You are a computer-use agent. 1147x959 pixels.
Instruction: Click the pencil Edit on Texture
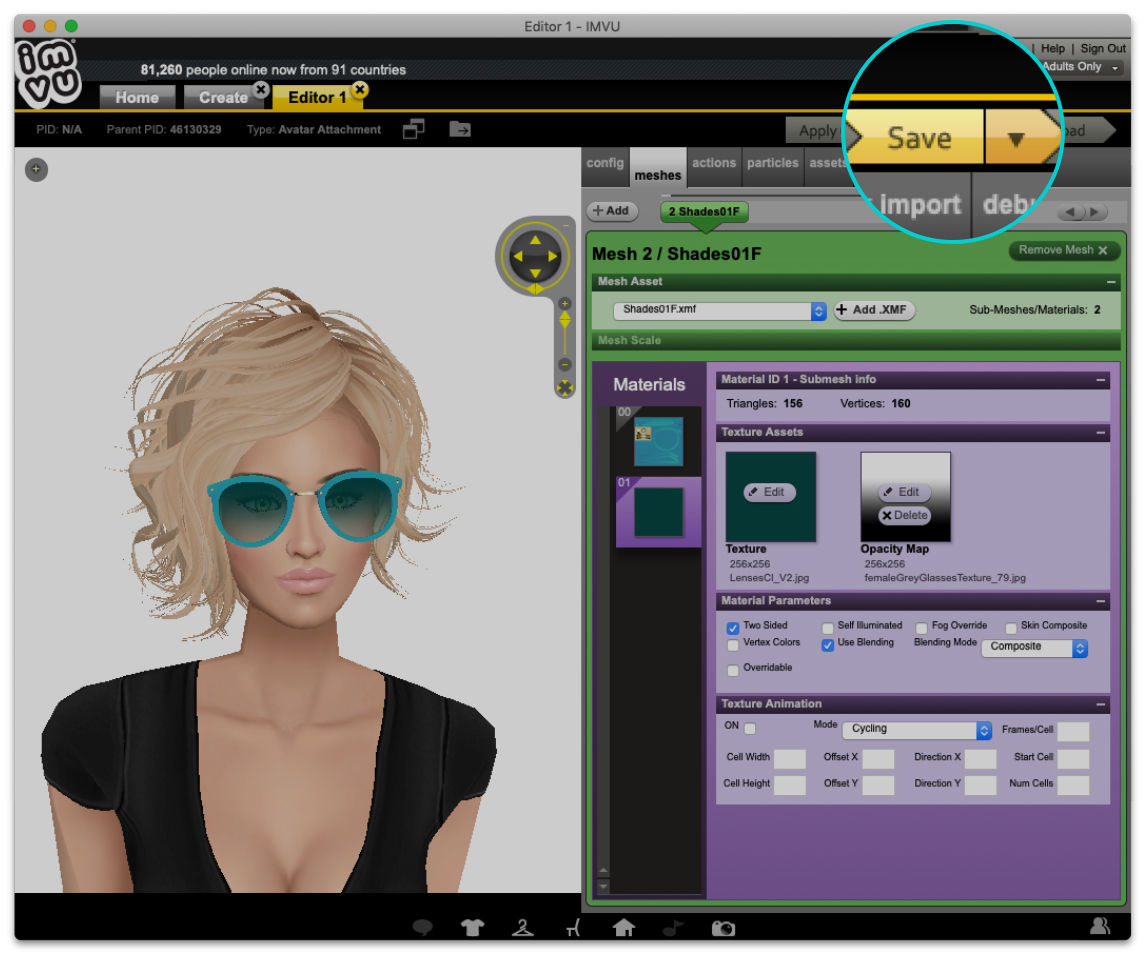pos(770,492)
